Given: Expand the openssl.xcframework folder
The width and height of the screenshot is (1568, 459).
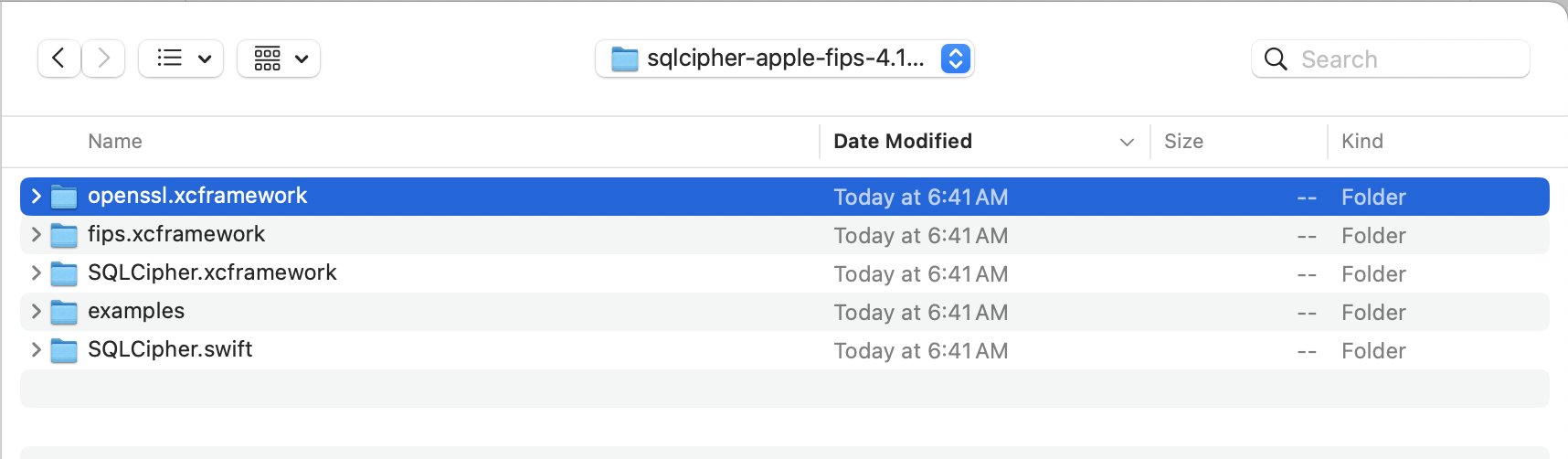Looking at the screenshot, I should coord(36,197).
